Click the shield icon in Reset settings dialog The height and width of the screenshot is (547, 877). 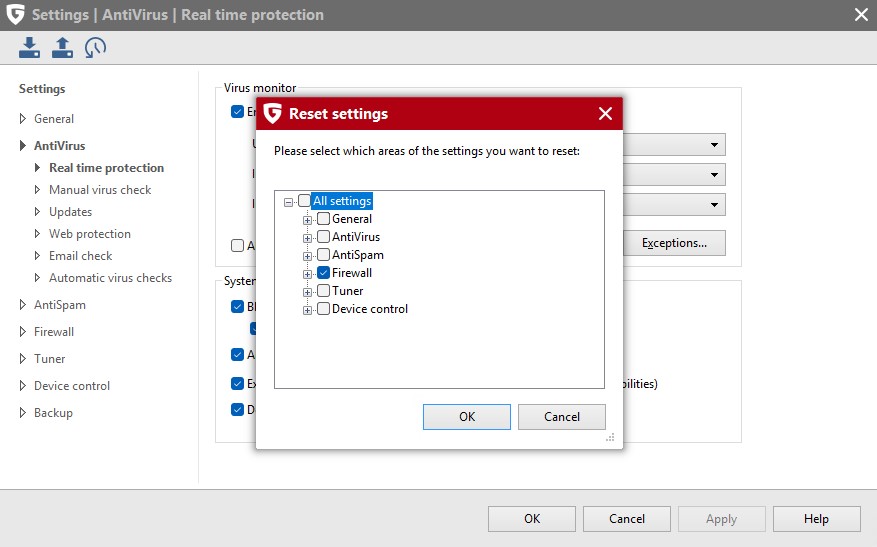(x=272, y=114)
